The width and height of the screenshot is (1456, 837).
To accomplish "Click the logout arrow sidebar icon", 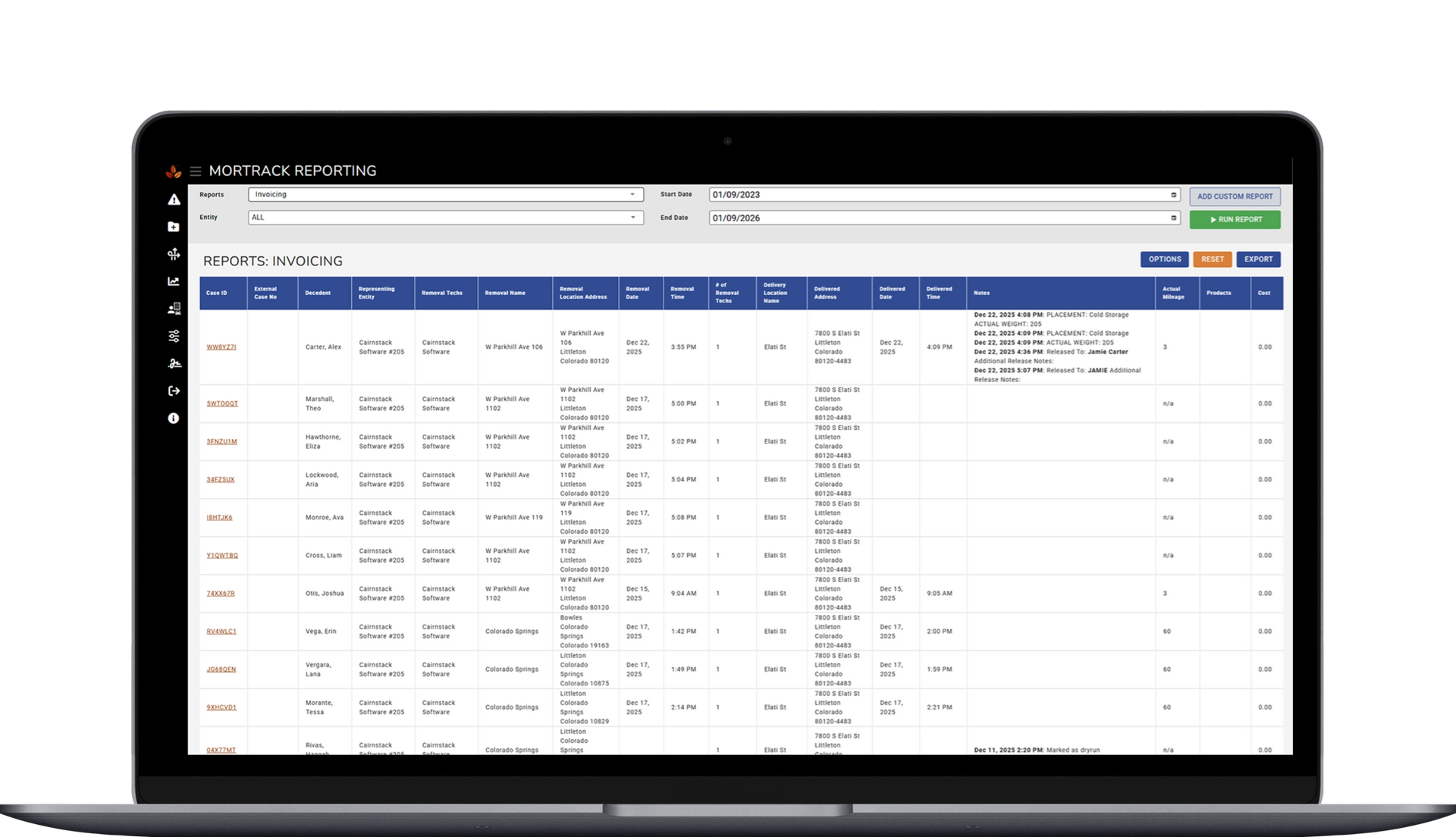I will click(x=174, y=391).
